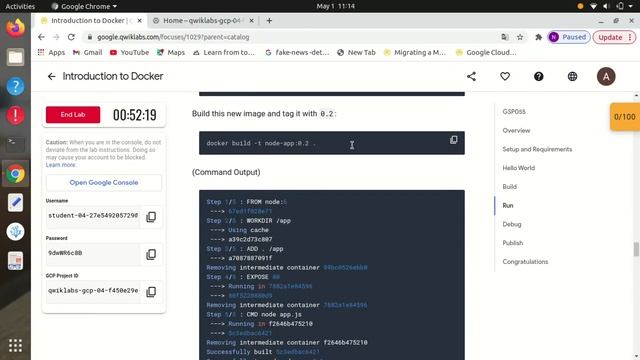Open Maps bookmark
640x360 pixels.
pyautogui.click(x=171, y=52)
